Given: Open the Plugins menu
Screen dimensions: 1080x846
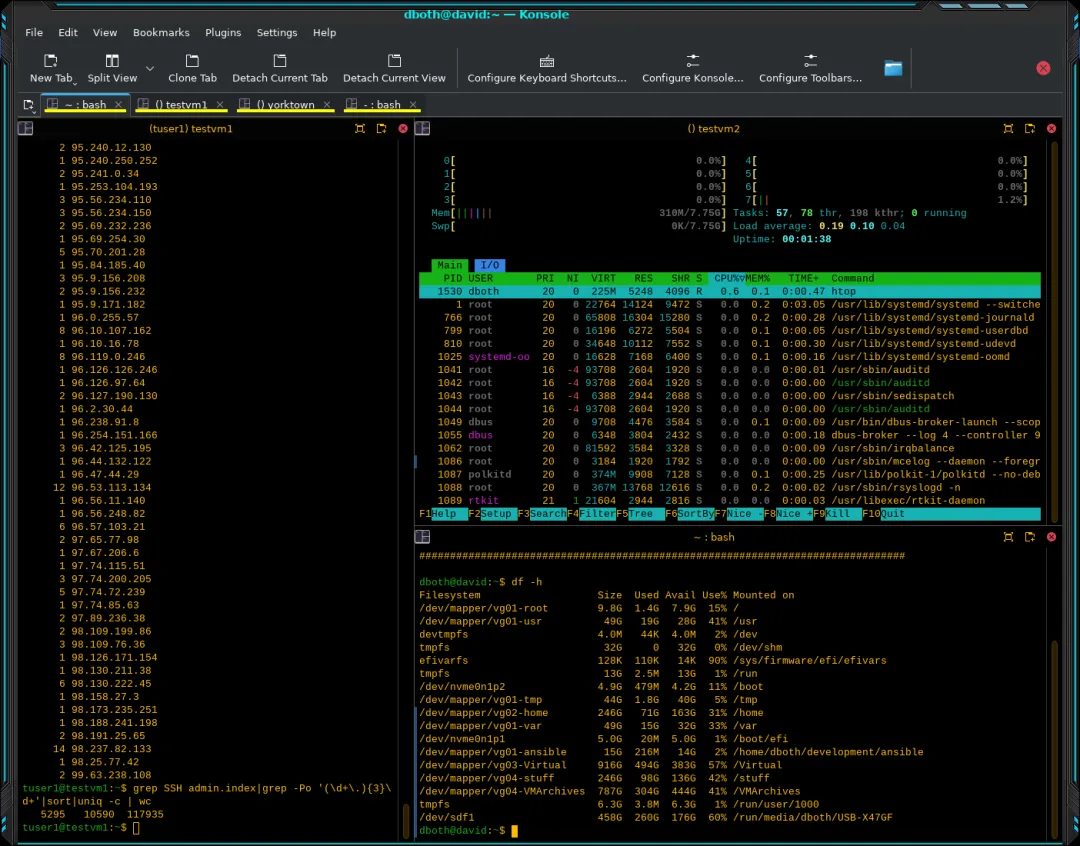Looking at the screenshot, I should click(x=223, y=32).
